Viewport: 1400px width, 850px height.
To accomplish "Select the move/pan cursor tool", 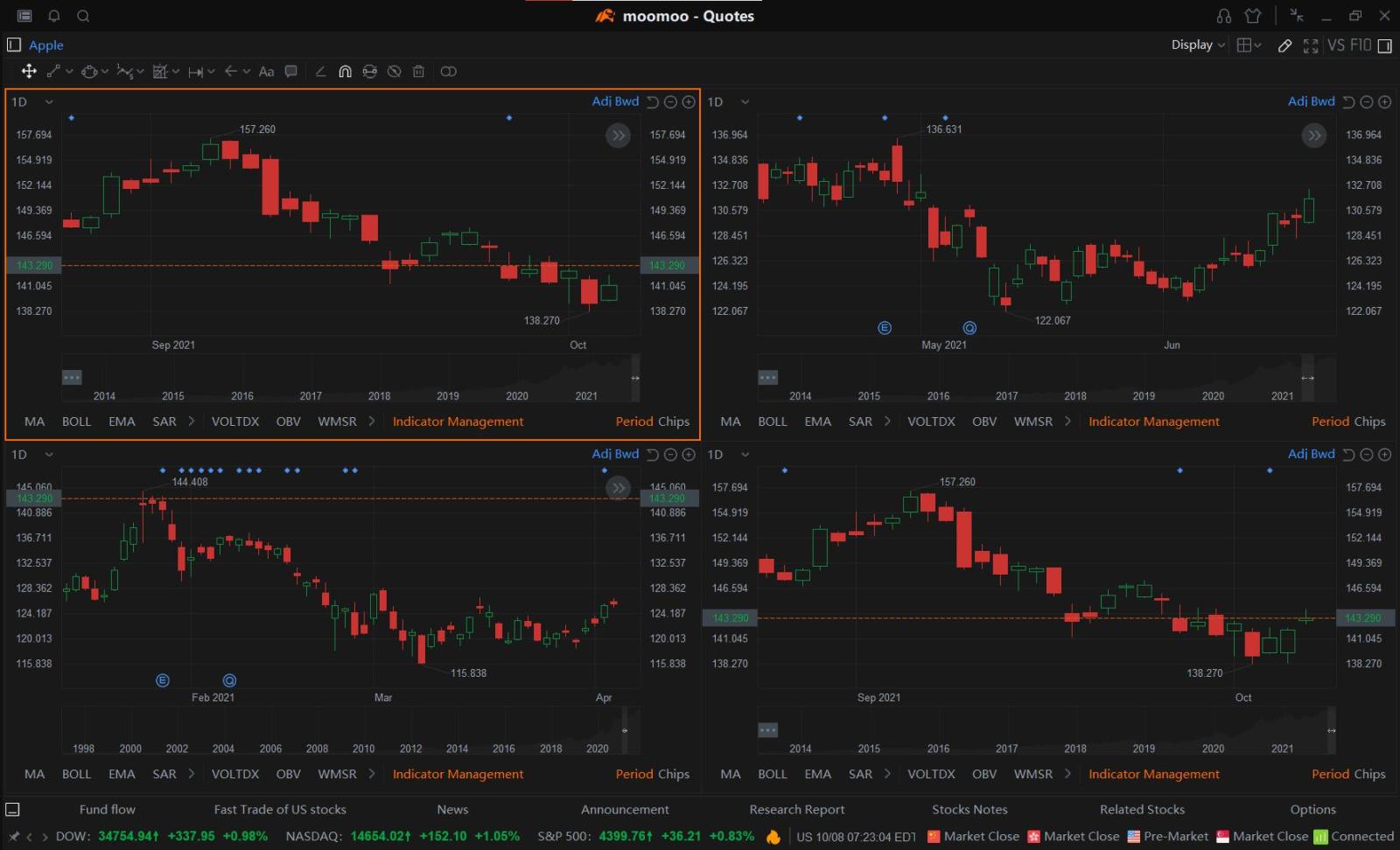I will (x=29, y=72).
